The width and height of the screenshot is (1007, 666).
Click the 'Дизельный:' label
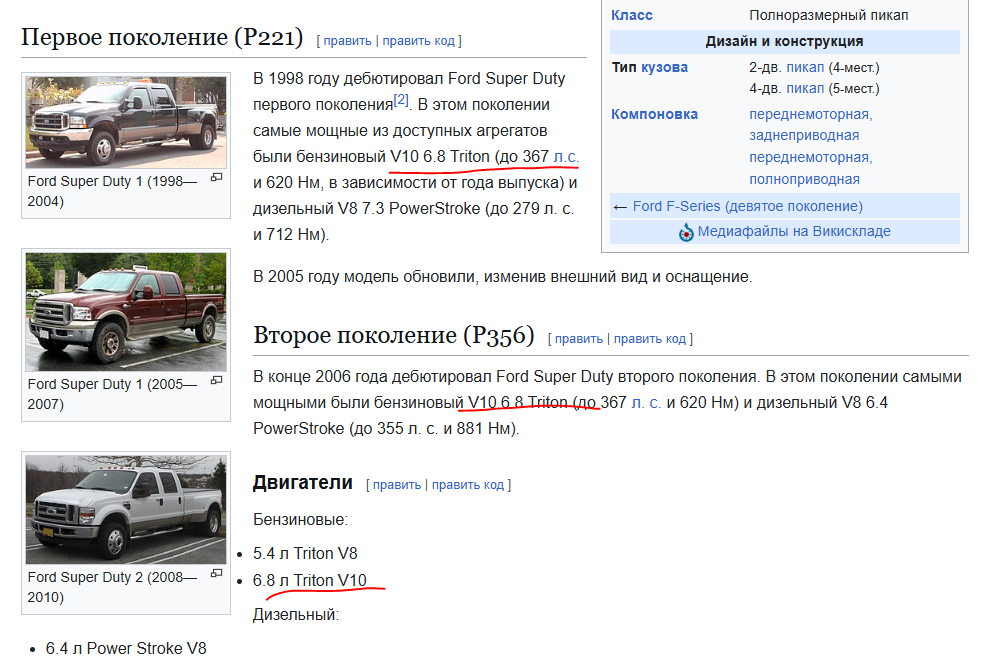295,615
